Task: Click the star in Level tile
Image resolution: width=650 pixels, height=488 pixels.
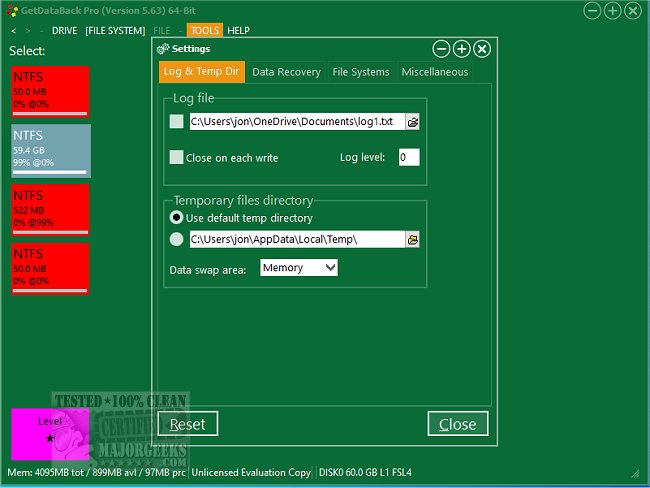Action: pyautogui.click(x=50, y=438)
